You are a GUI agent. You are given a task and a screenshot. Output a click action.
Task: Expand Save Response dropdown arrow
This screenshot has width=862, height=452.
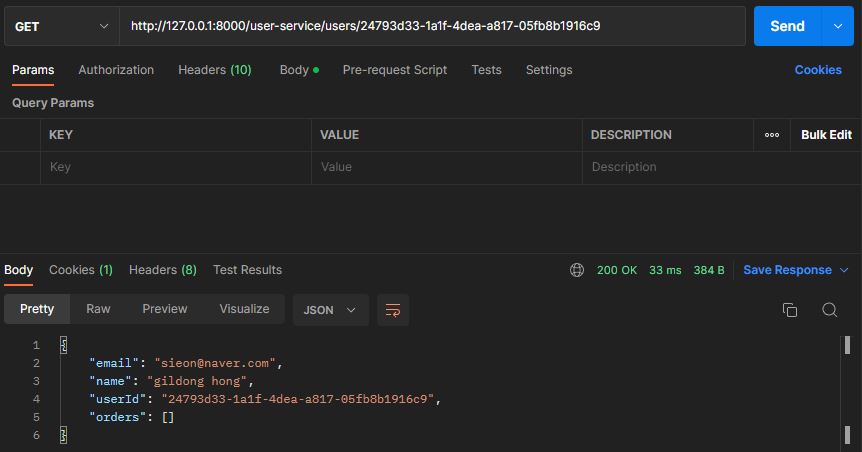click(x=844, y=270)
